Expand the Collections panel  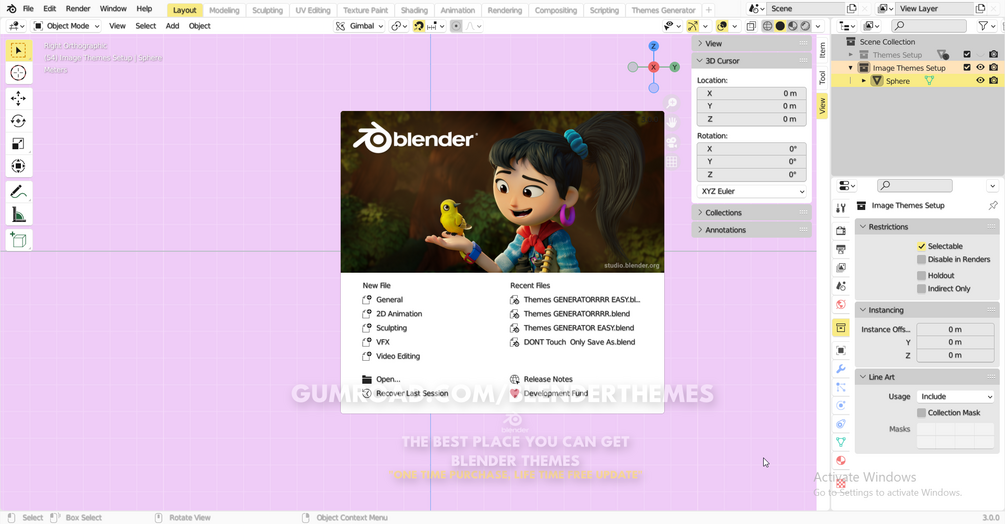click(700, 213)
